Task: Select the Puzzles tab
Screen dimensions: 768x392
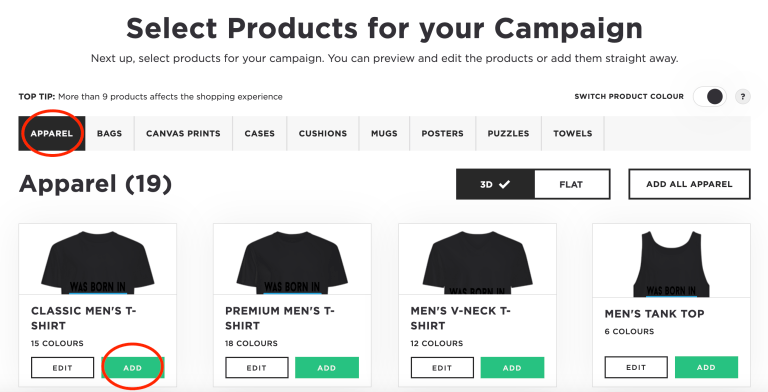Action: click(508, 133)
